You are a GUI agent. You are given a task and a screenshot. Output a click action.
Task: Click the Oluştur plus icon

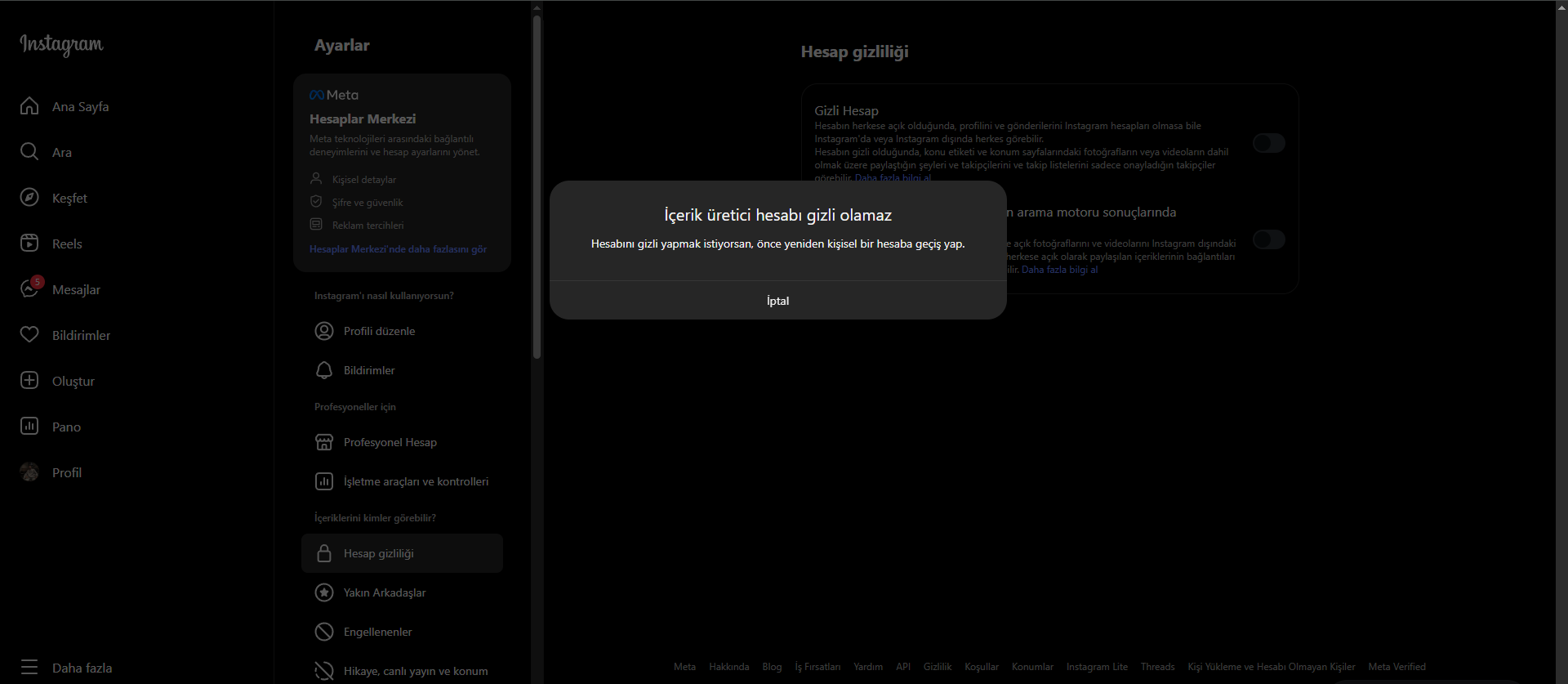coord(29,381)
